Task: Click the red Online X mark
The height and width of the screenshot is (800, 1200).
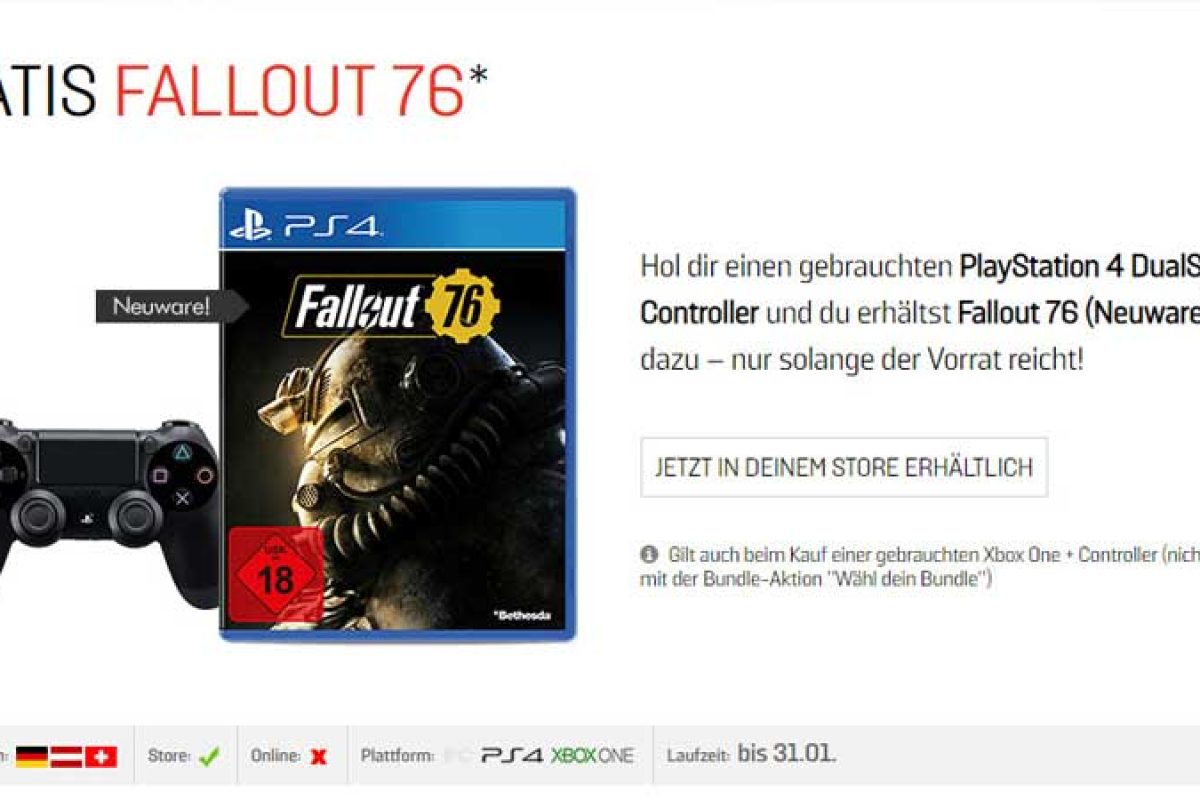Action: (x=318, y=757)
